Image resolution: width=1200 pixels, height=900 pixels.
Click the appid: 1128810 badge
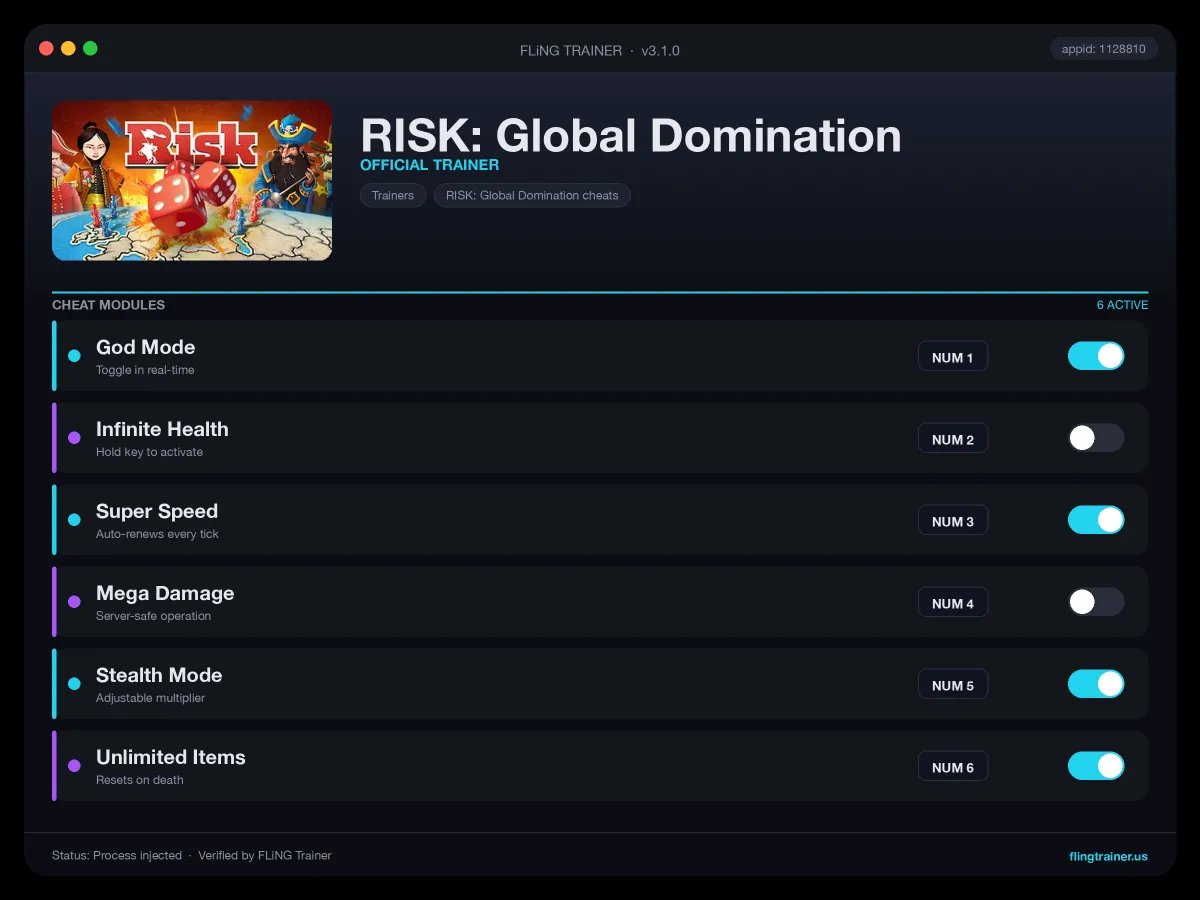tap(1104, 49)
